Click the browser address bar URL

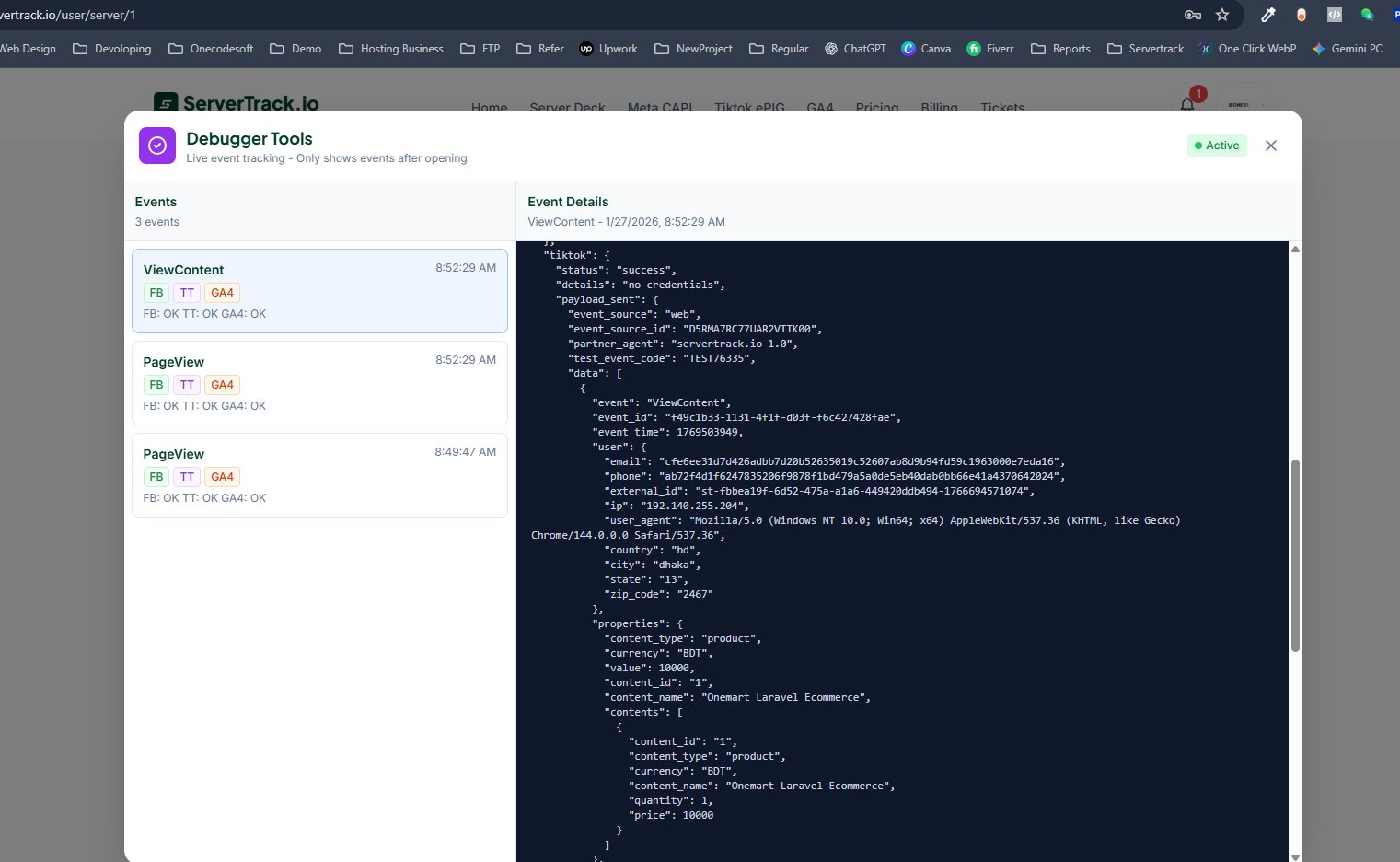coord(68,15)
